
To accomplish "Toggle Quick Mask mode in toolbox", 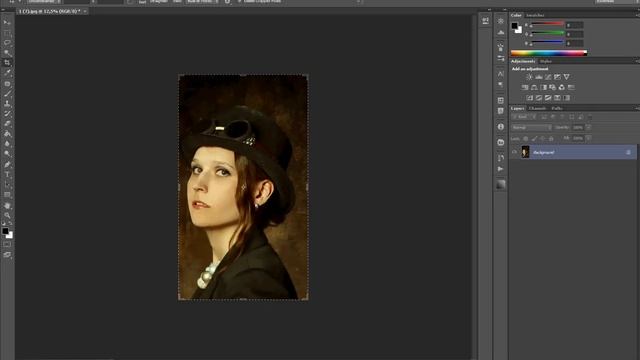I will 7,244.
